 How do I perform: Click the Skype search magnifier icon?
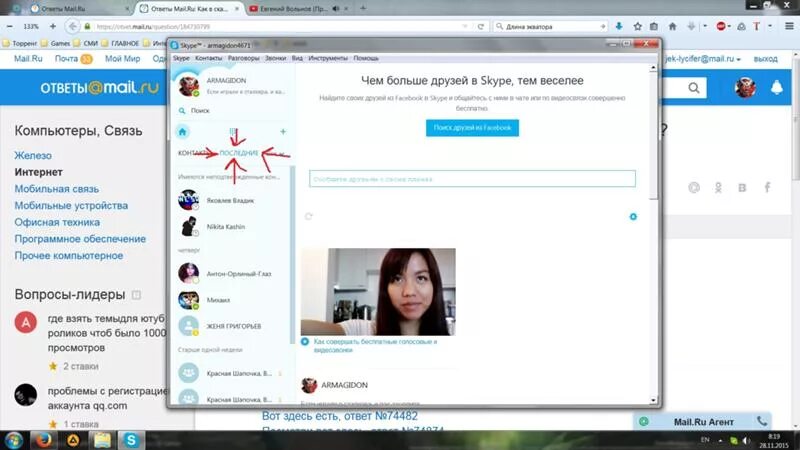pyautogui.click(x=182, y=110)
